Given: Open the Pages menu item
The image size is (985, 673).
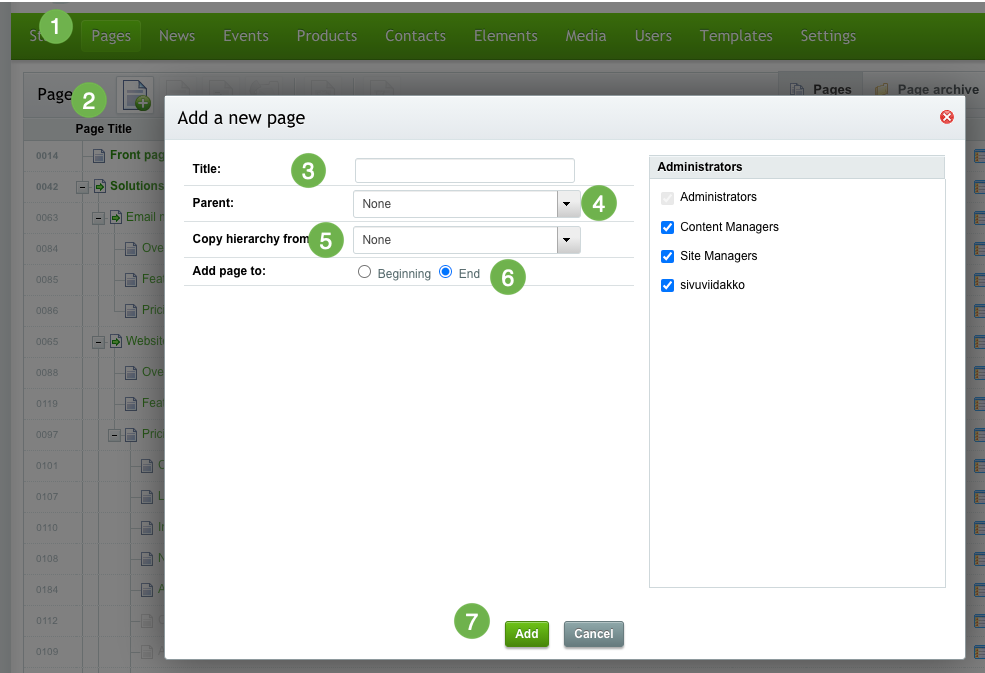Looking at the screenshot, I should [111, 36].
